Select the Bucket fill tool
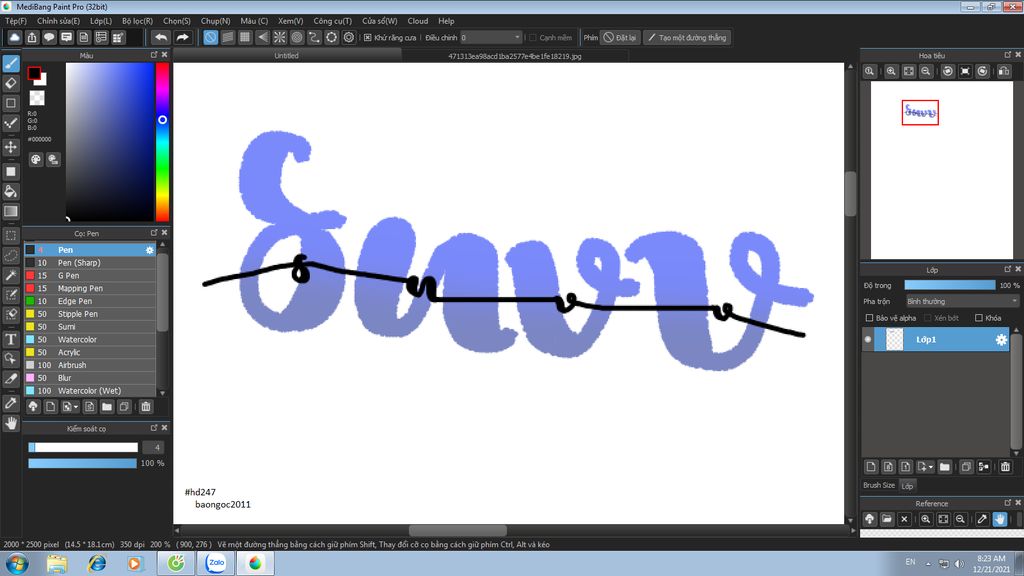1024x576 pixels. tap(11, 191)
